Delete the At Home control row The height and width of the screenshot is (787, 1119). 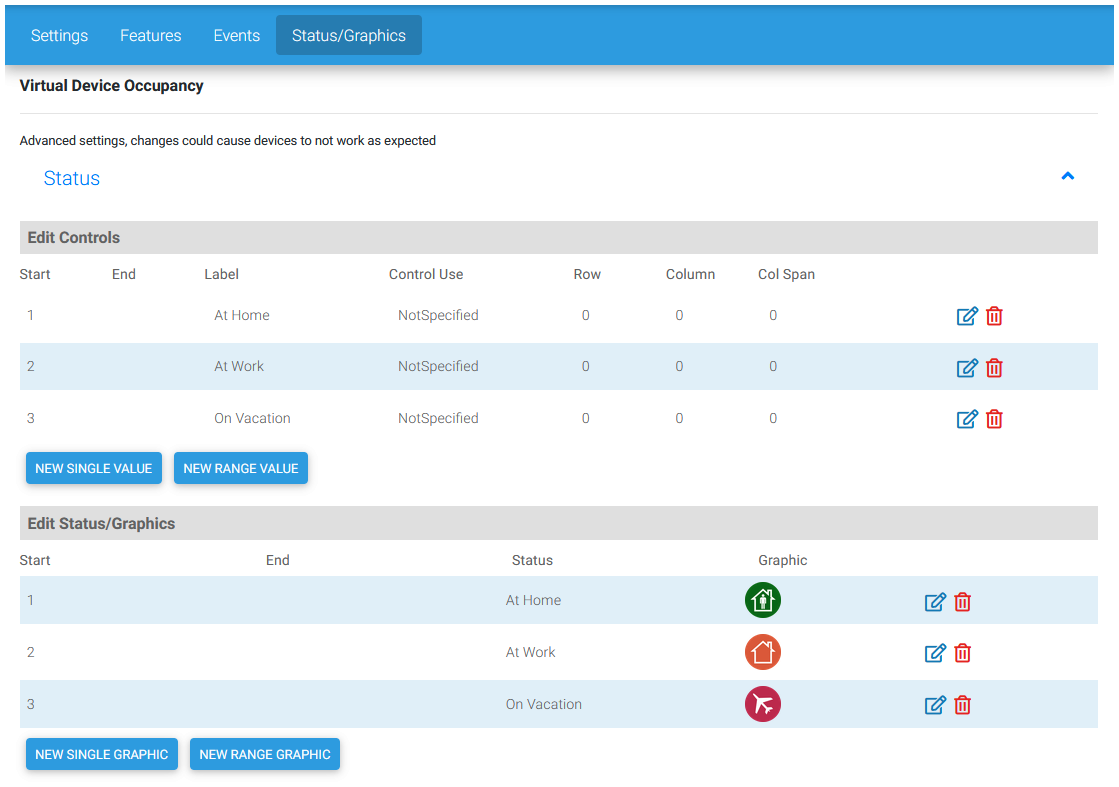994,316
